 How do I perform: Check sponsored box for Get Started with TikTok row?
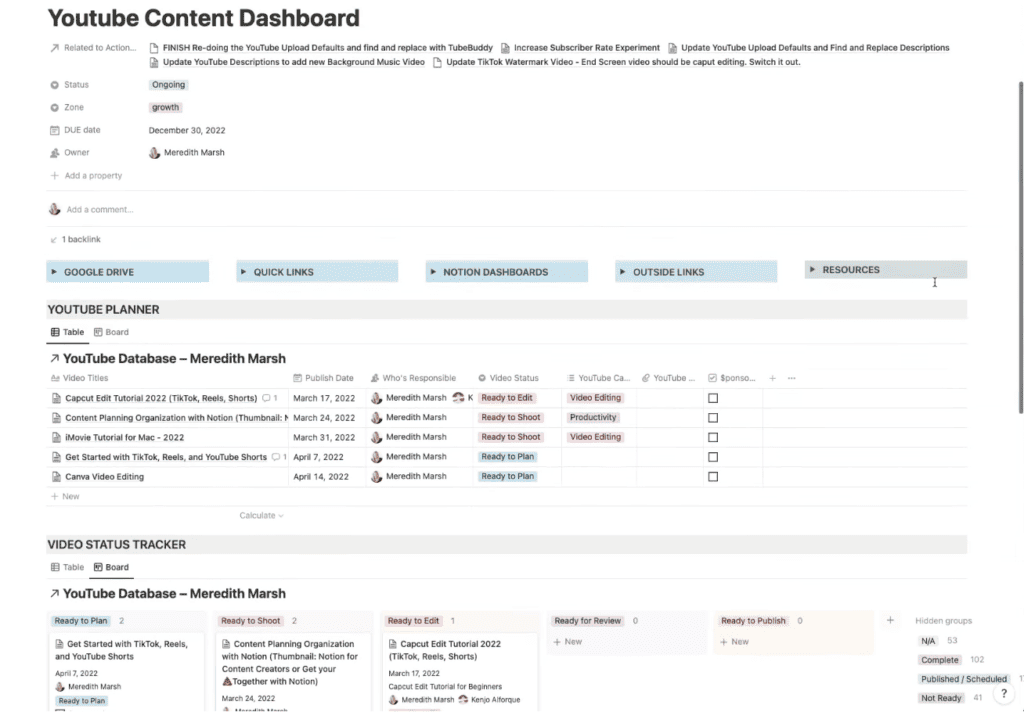(713, 457)
